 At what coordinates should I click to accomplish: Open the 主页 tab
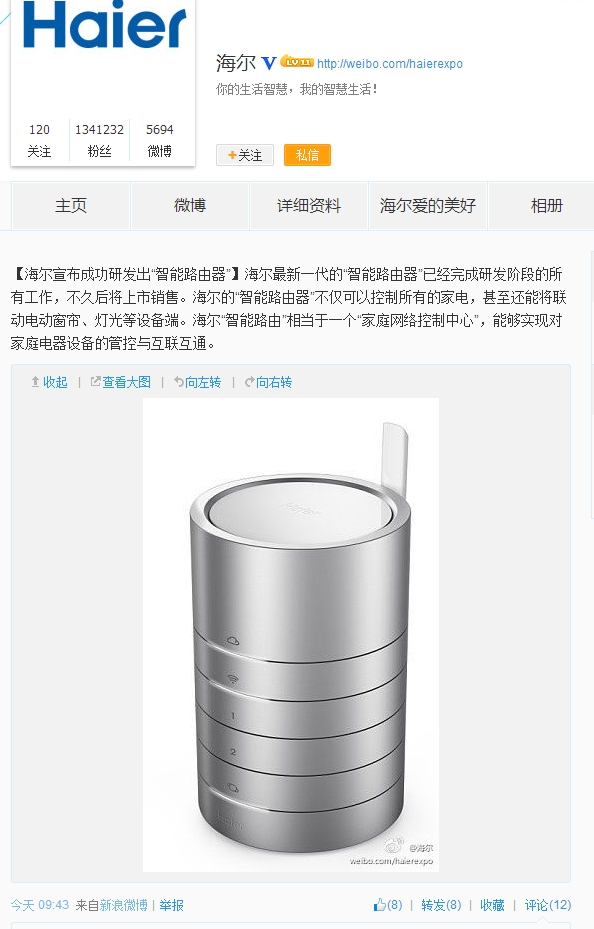pyautogui.click(x=71, y=206)
